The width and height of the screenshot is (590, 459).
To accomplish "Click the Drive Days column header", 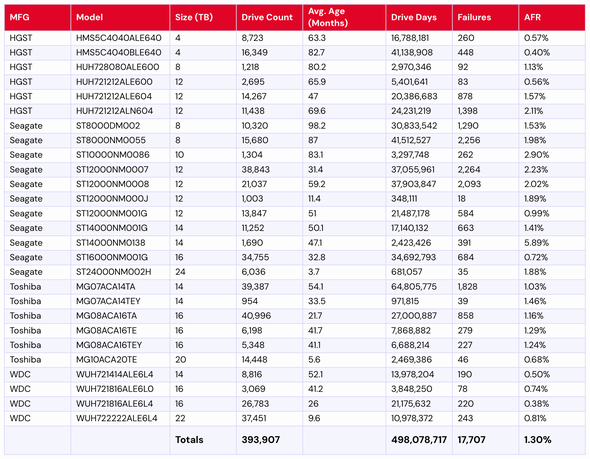I will click(x=419, y=17).
